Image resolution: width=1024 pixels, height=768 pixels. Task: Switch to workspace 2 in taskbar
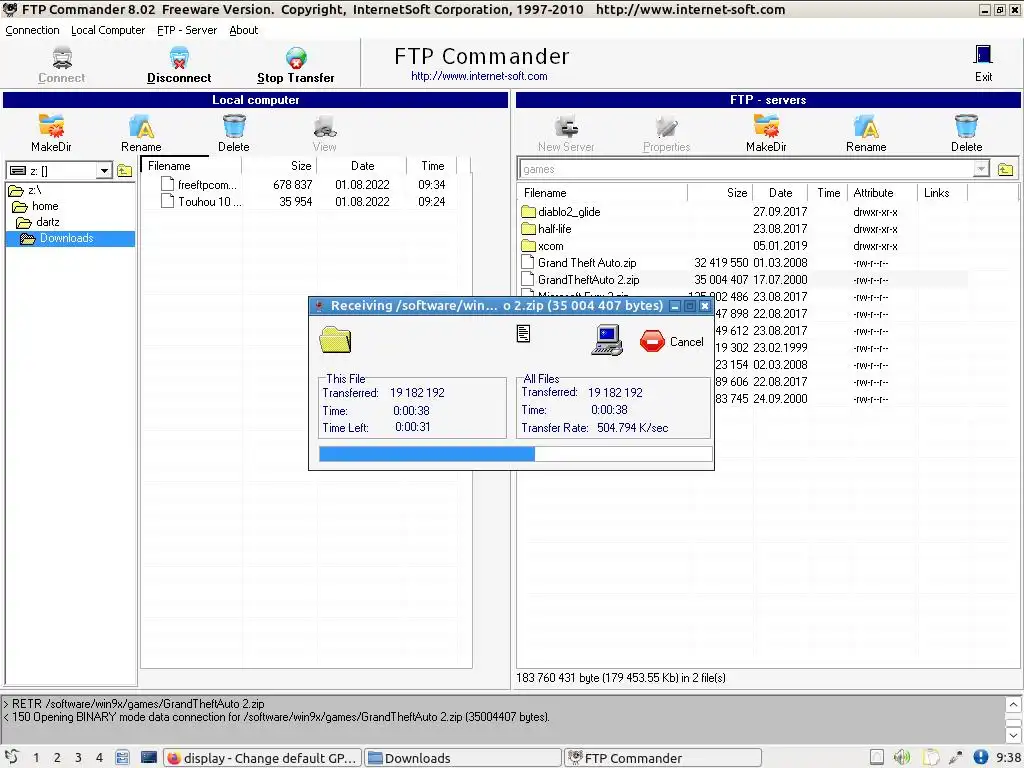(57, 758)
